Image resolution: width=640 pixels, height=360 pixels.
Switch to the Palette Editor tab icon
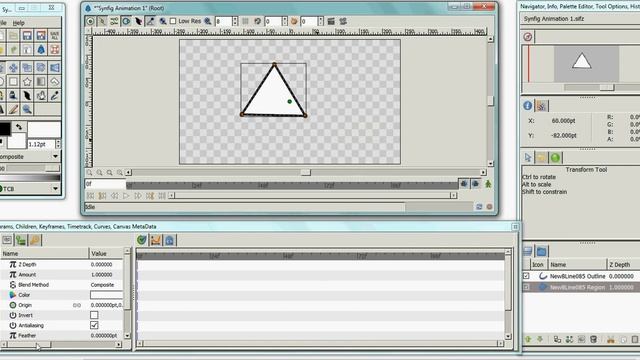pyautogui.click(x=542, y=106)
